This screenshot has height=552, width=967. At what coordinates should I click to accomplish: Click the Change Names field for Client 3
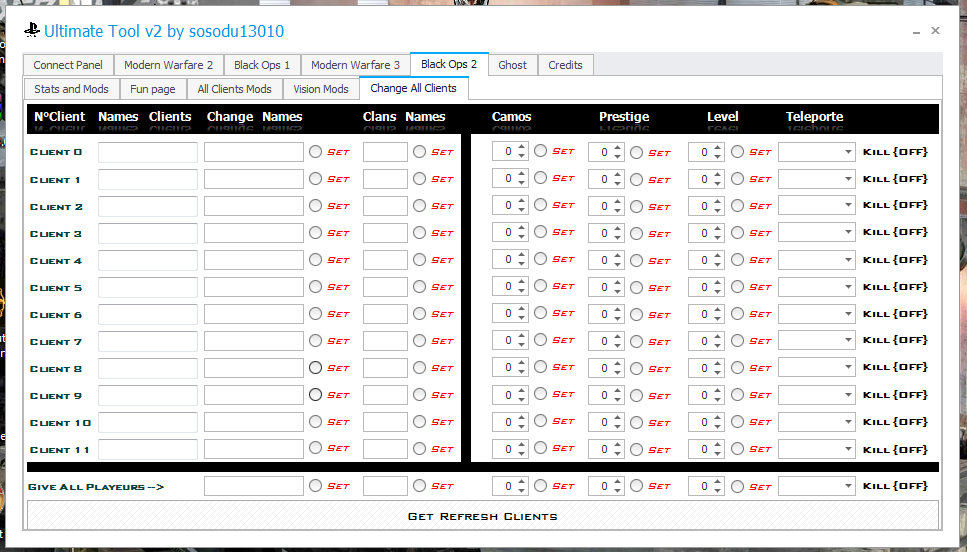pos(254,233)
